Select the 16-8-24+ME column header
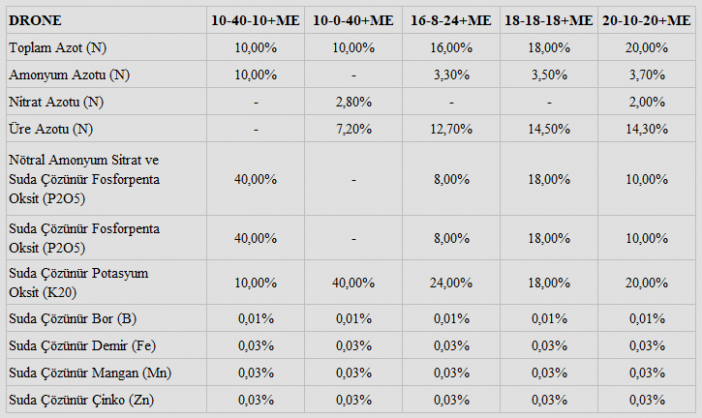This screenshot has height=418, width=702. (x=453, y=20)
